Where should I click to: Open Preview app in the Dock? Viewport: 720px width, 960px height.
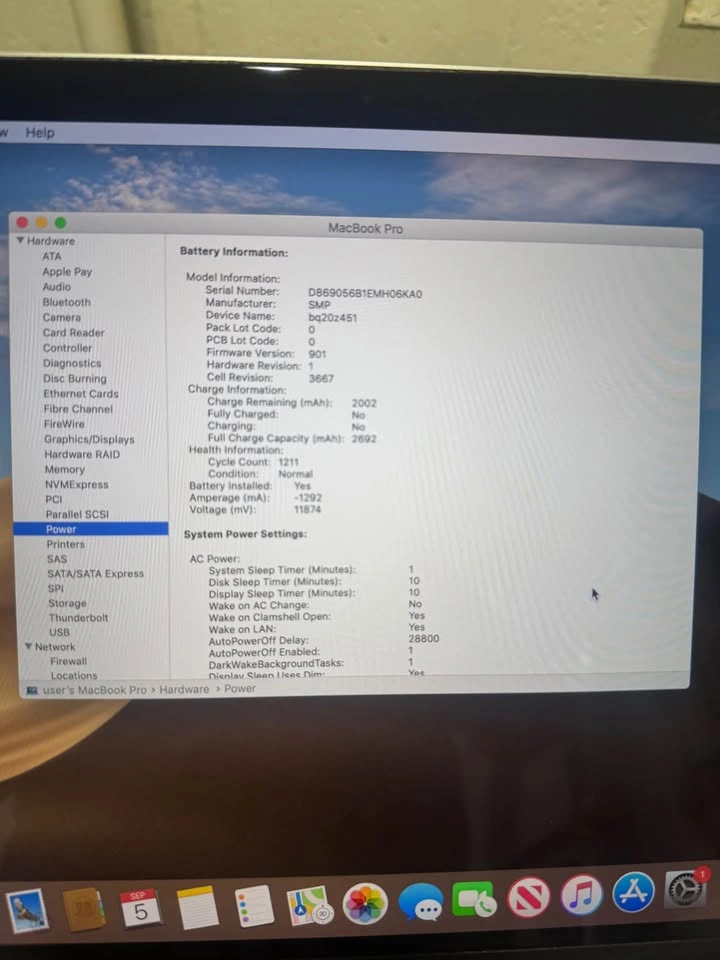tap(26, 911)
